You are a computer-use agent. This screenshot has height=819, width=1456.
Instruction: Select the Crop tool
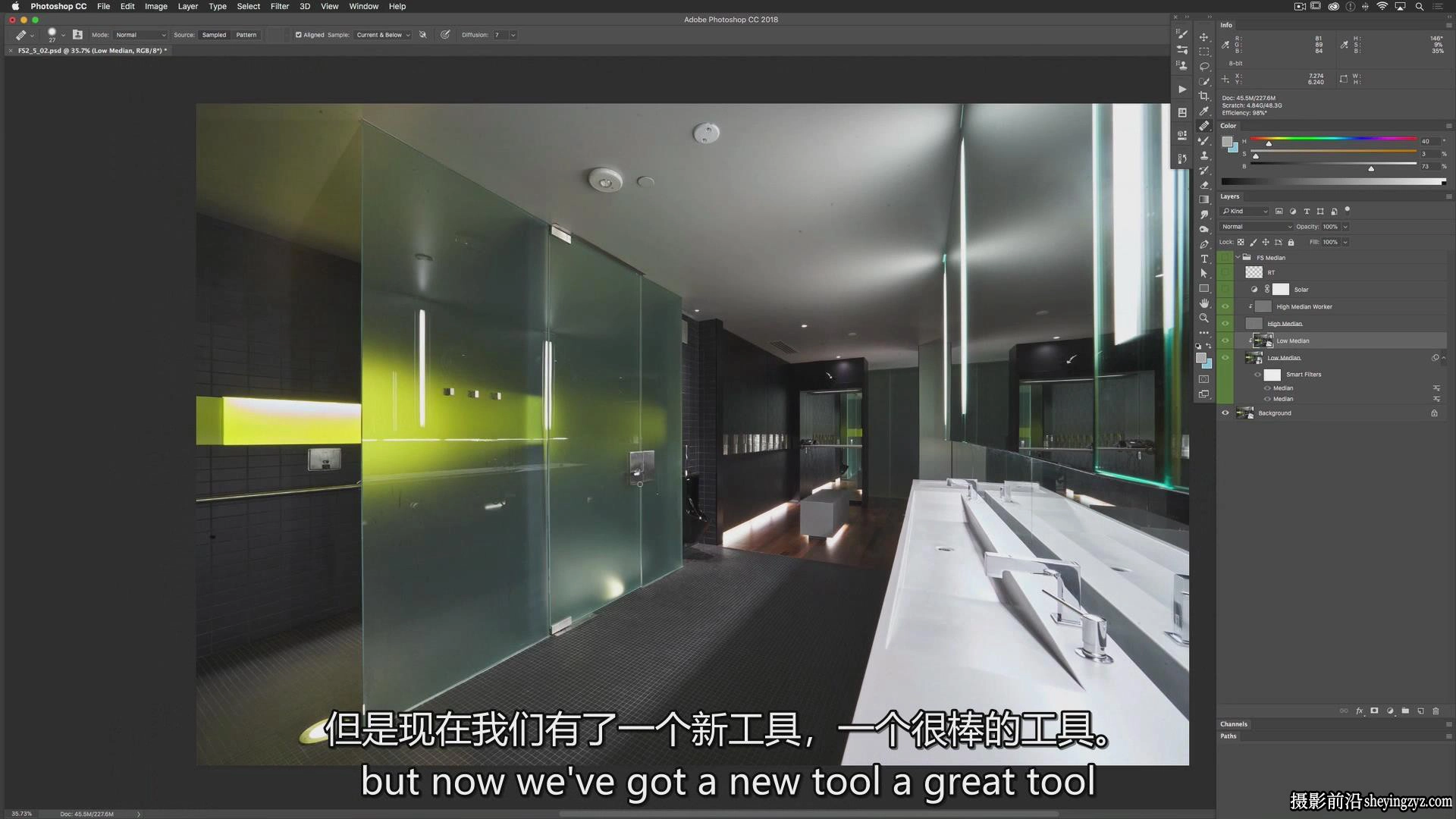1203,96
